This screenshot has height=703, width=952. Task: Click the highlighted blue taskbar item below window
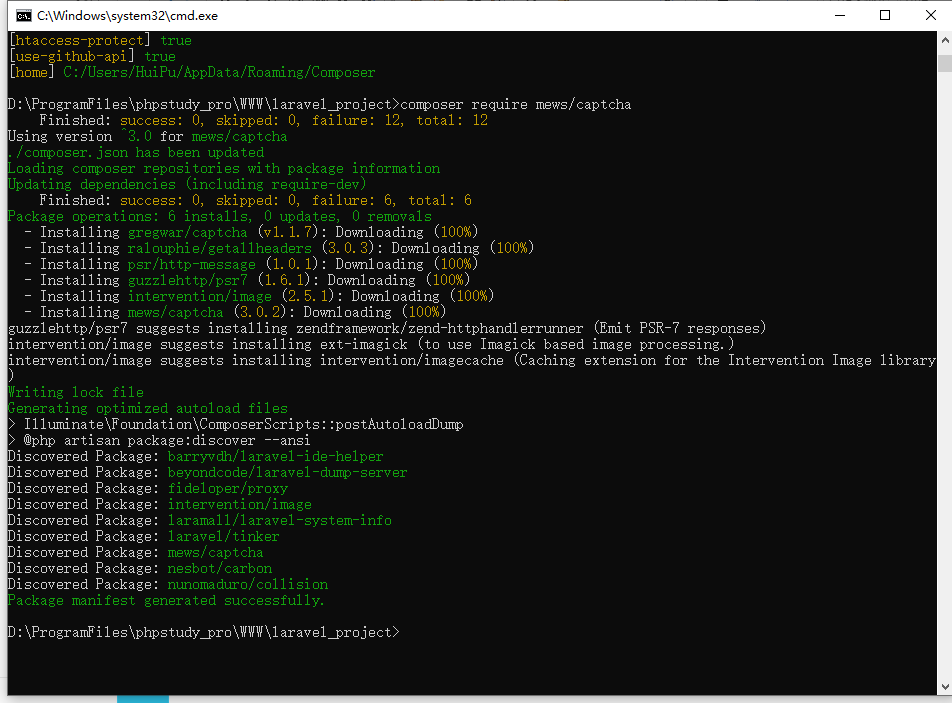[x=143, y=699]
